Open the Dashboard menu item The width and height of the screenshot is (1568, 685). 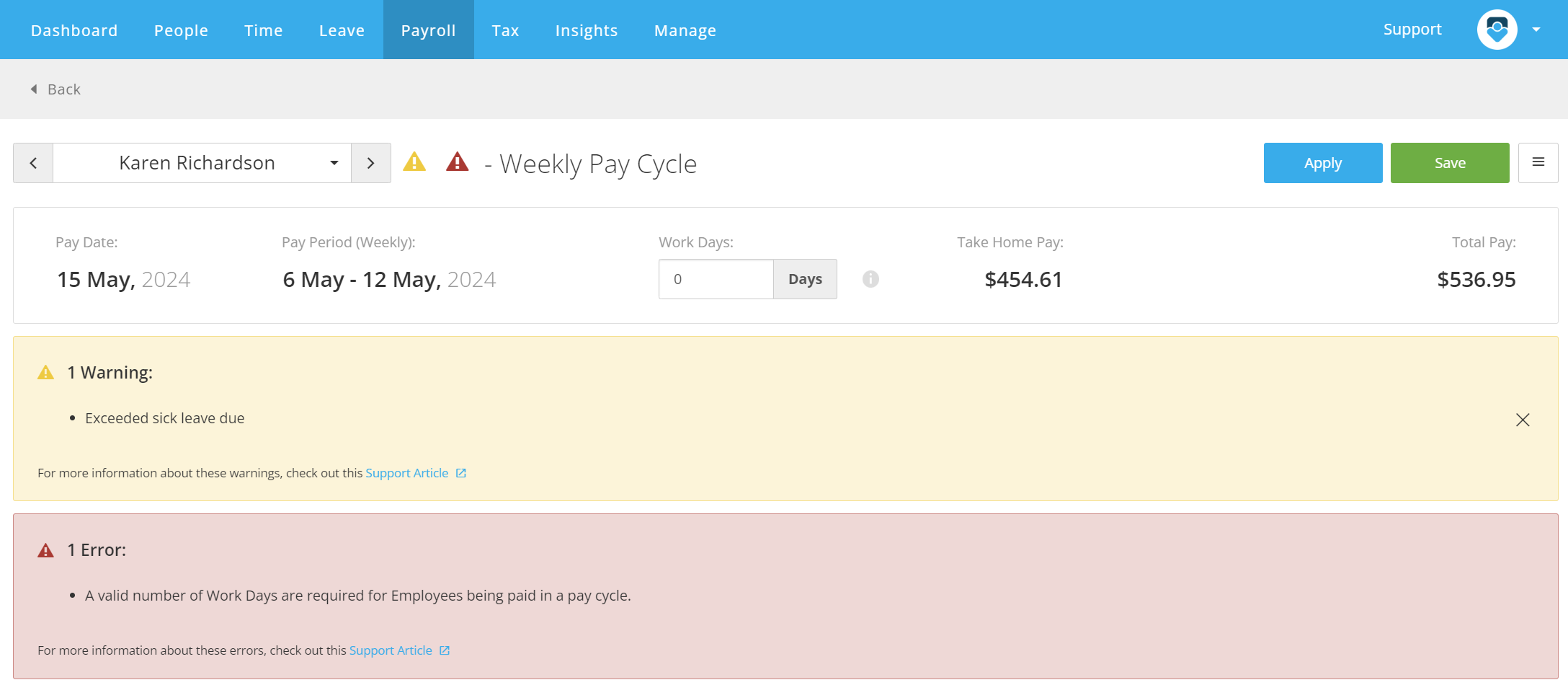74,30
